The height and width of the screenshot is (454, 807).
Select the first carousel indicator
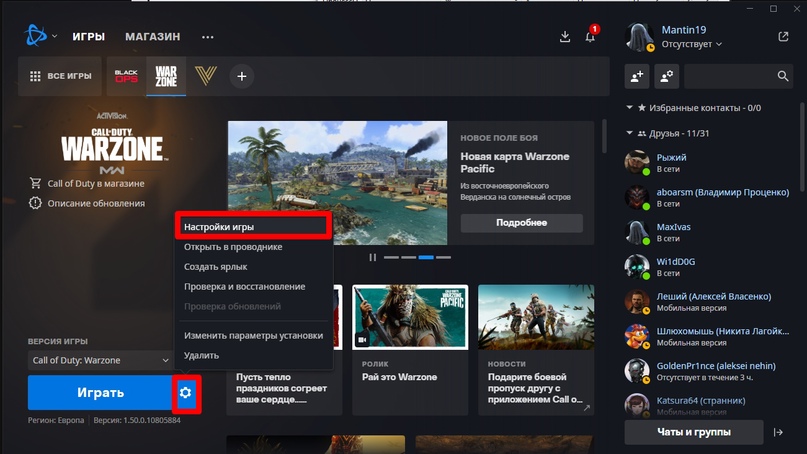point(391,257)
